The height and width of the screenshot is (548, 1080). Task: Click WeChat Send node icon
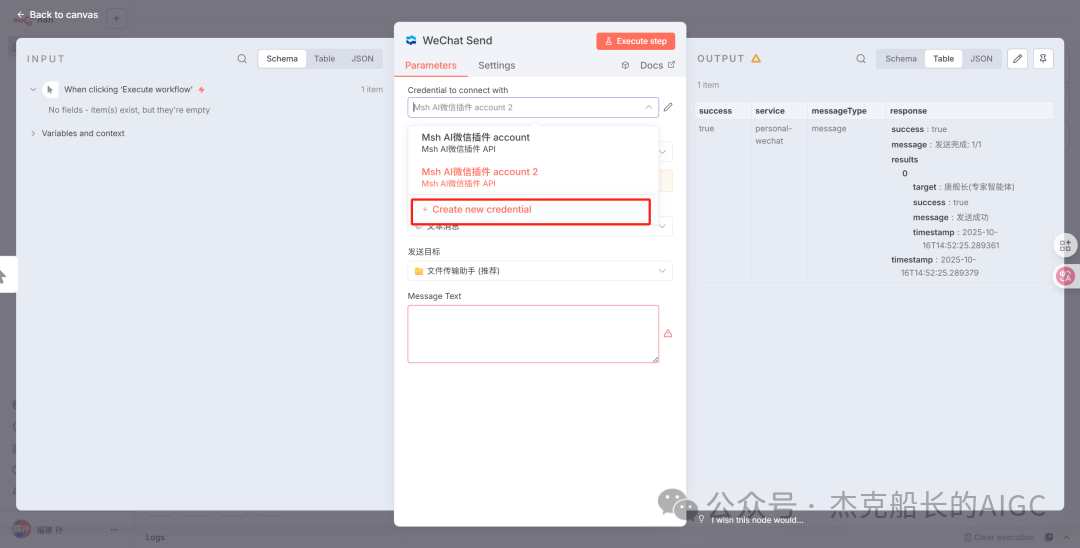[x=411, y=41]
